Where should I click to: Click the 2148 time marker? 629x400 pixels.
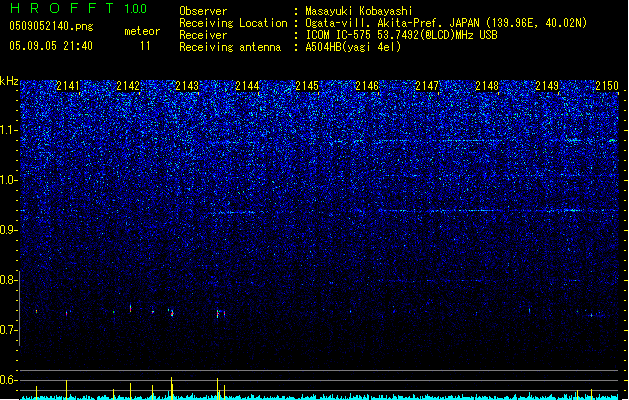487,86
